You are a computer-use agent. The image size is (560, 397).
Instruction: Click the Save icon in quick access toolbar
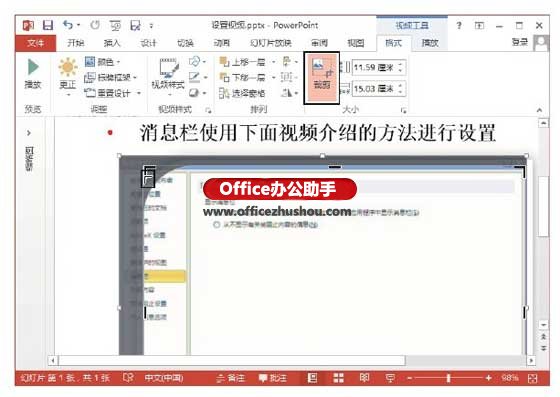click(x=48, y=25)
